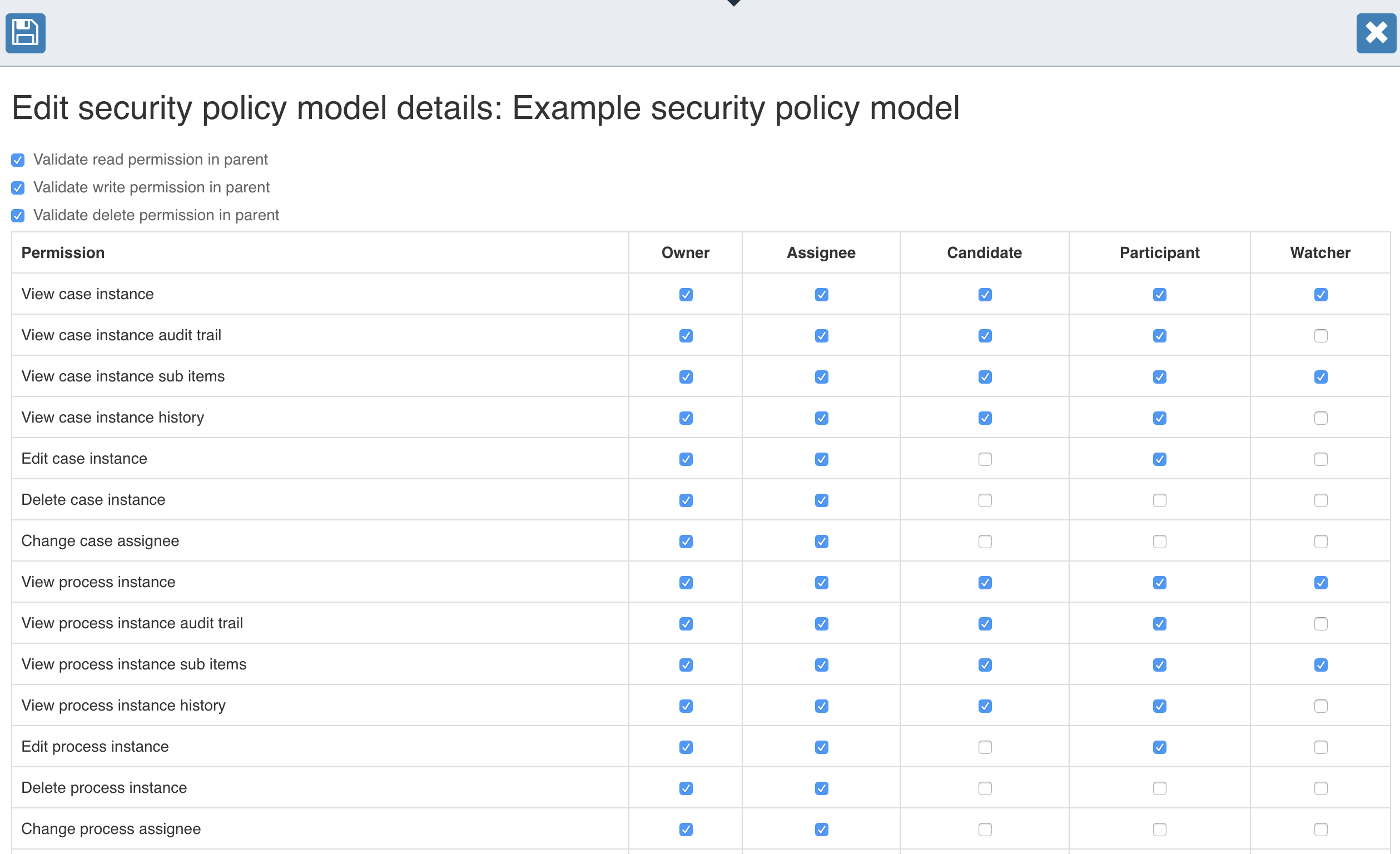Enable Watcher permission for 'View case instance audit trail'

(x=1320, y=335)
